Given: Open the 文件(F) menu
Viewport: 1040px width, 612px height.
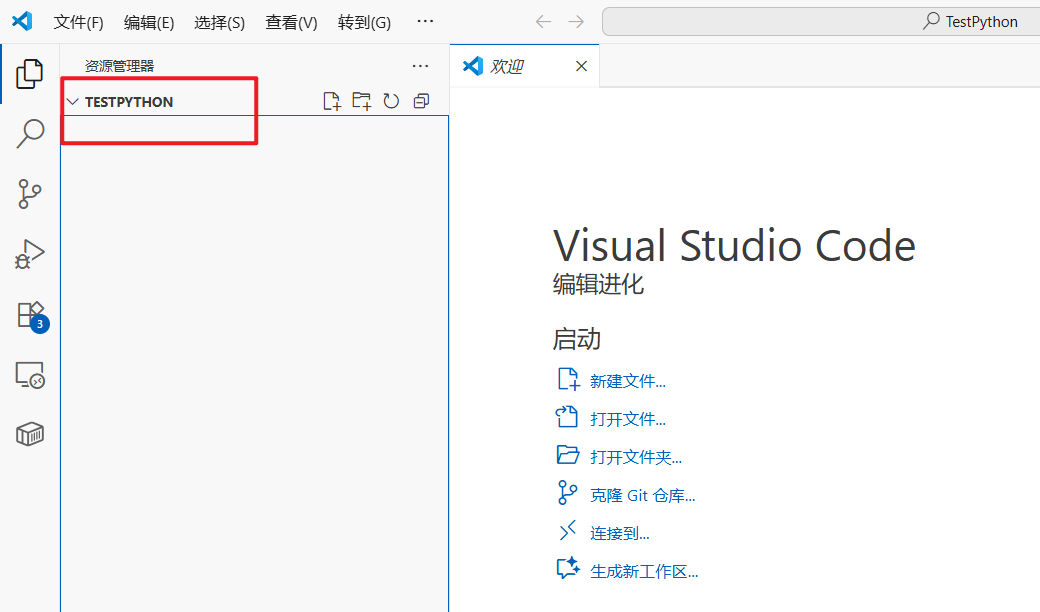Looking at the screenshot, I should pos(78,23).
